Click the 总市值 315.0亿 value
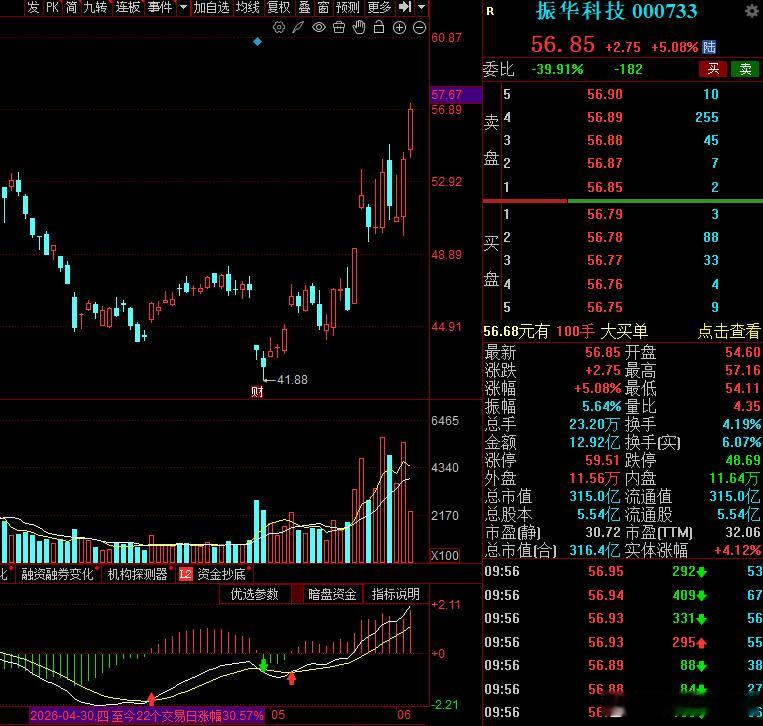Viewport: 763px width, 726px height. (595, 496)
